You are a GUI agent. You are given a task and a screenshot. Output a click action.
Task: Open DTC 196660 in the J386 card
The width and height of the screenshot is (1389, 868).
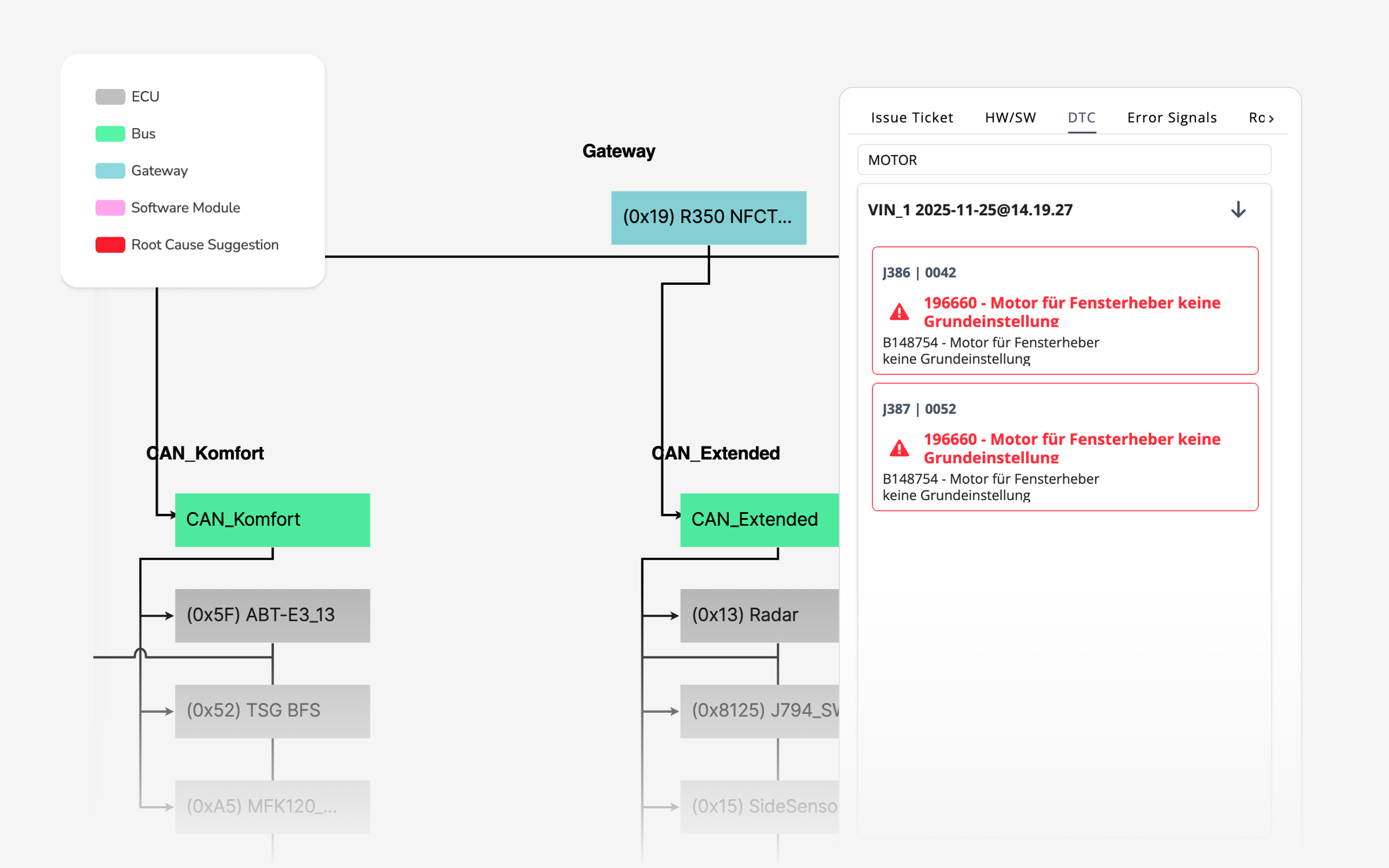(1072, 312)
